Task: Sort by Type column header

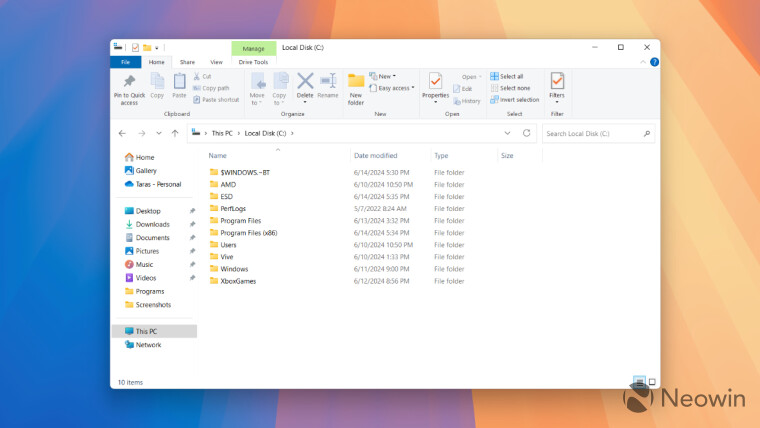Action: click(441, 156)
